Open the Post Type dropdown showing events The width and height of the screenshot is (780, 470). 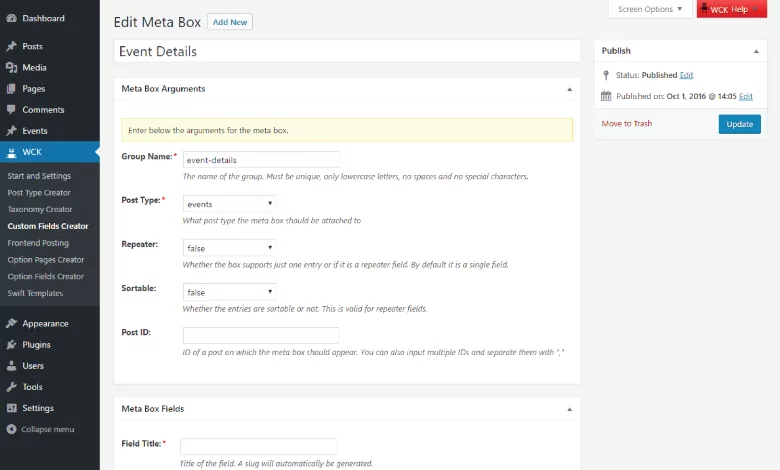(229, 204)
